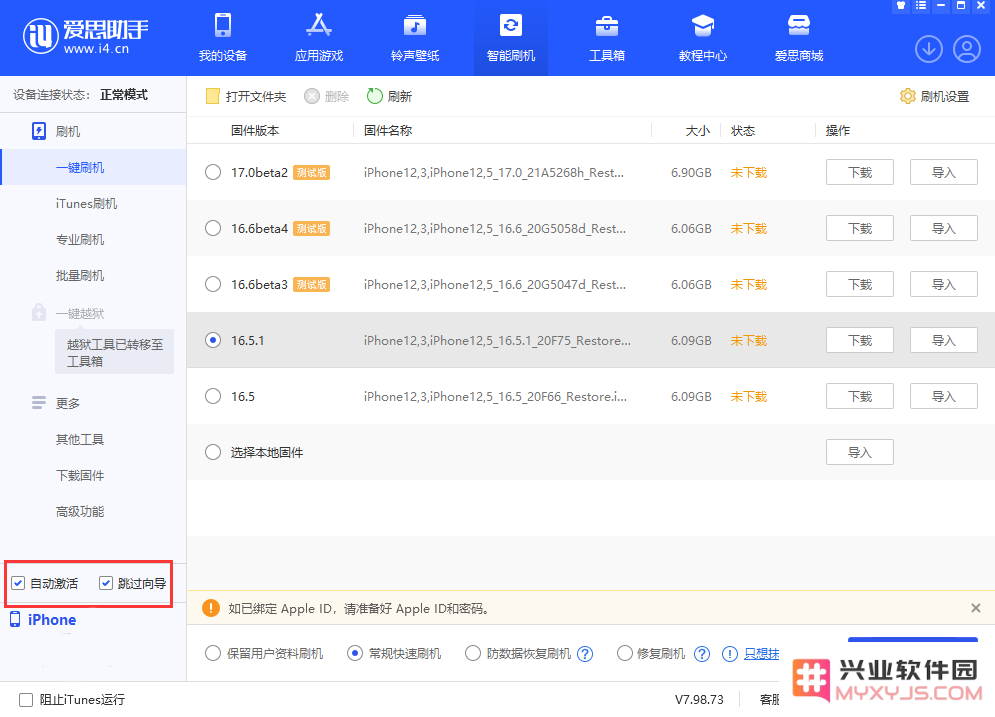Open the 工具箱 toolbox section
995x717 pixels.
[607, 38]
